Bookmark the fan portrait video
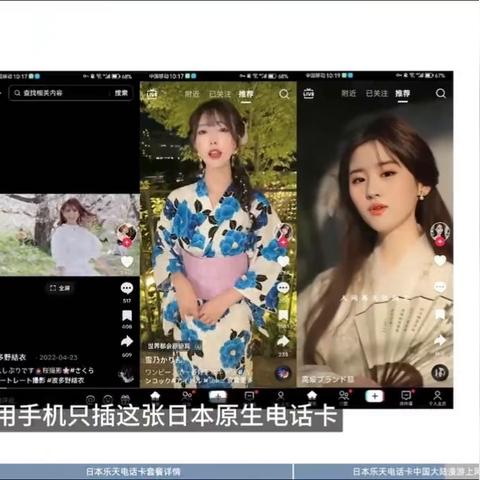The height and width of the screenshot is (480, 480). click(440, 314)
